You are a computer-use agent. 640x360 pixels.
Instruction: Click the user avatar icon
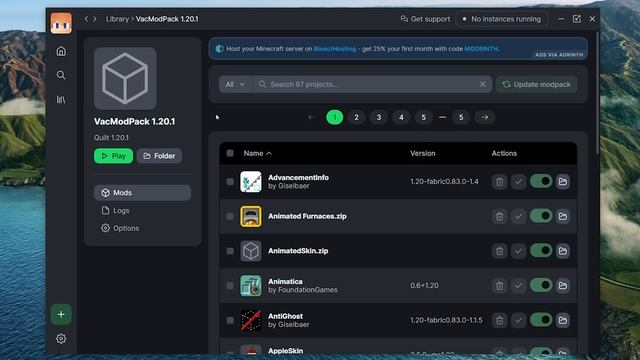61,23
